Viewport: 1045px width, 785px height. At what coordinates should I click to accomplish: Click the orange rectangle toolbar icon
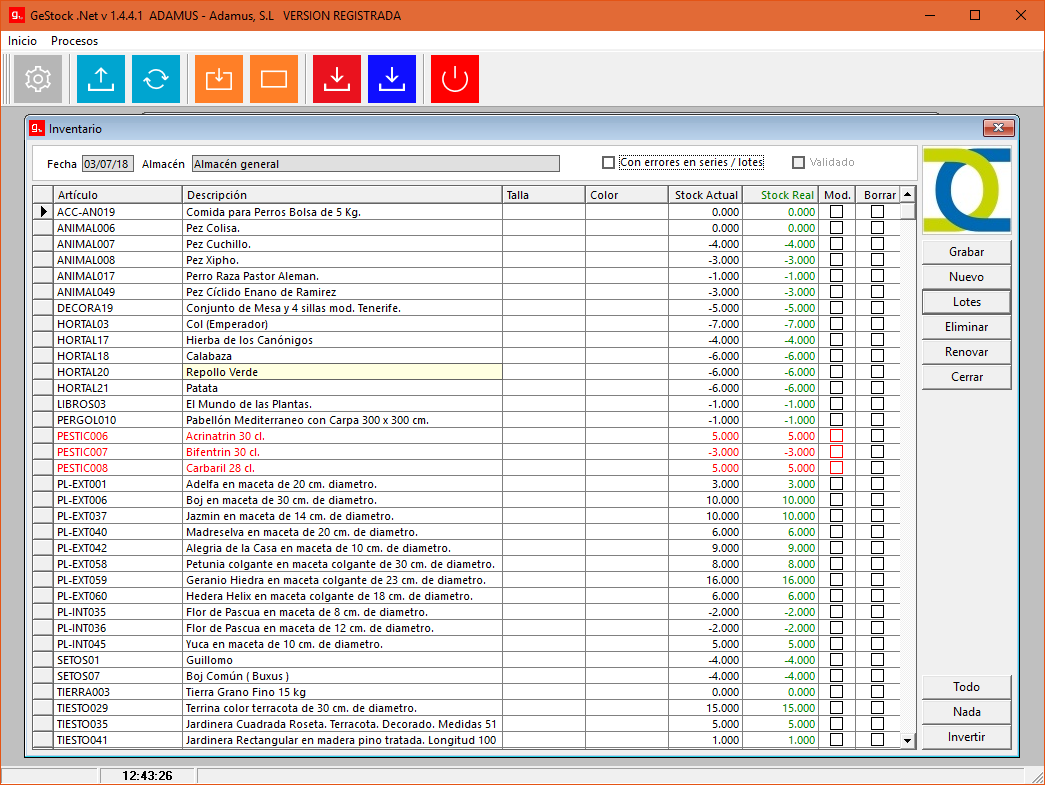pyautogui.click(x=274, y=79)
